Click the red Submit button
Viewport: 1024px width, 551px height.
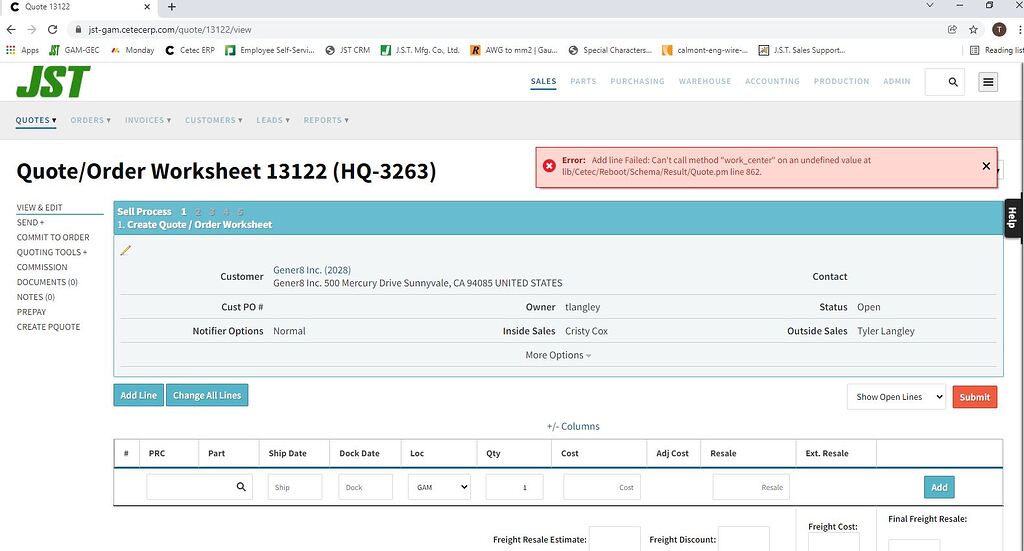click(975, 397)
